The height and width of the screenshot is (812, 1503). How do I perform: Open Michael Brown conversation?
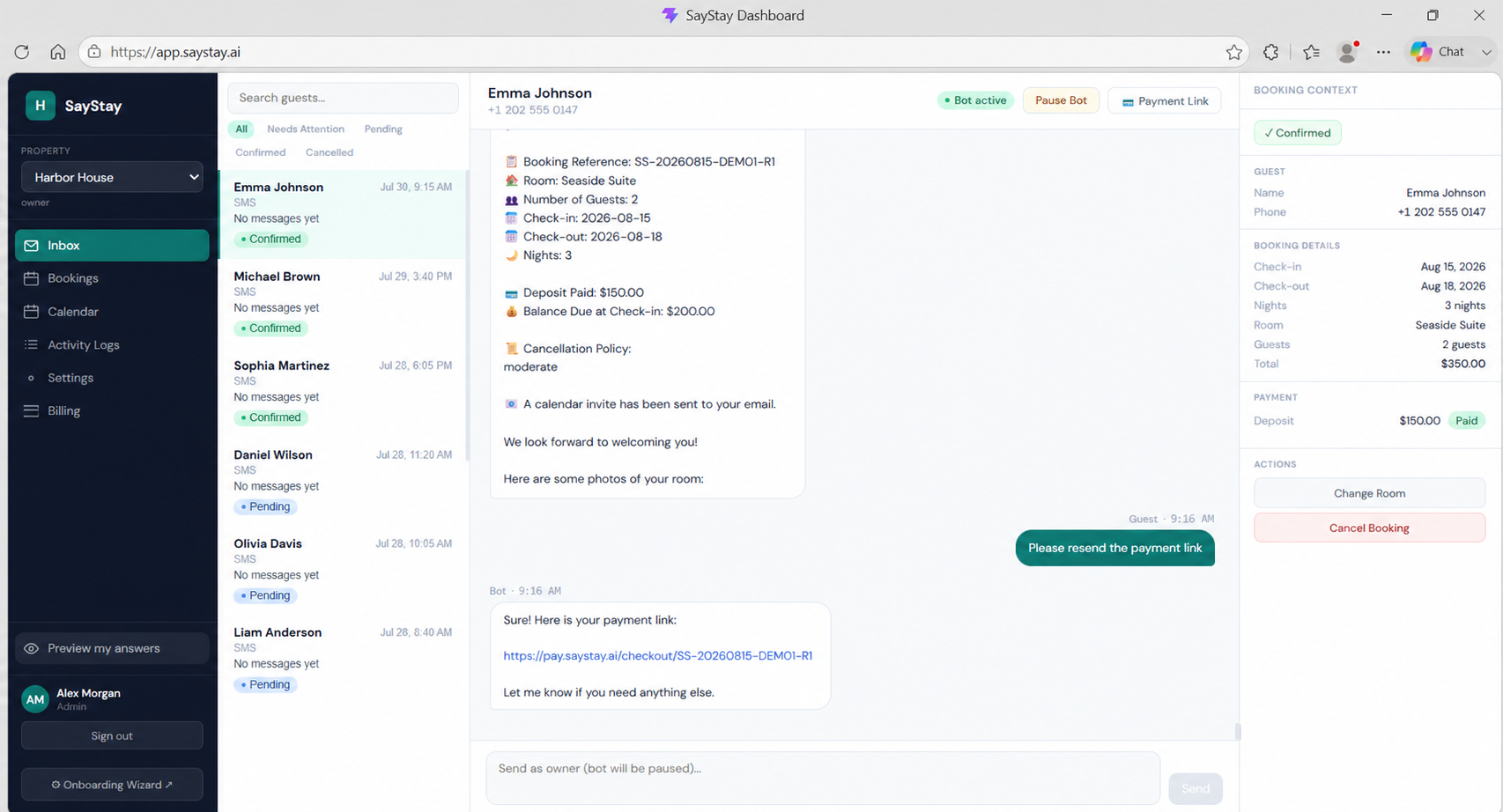pos(343,304)
